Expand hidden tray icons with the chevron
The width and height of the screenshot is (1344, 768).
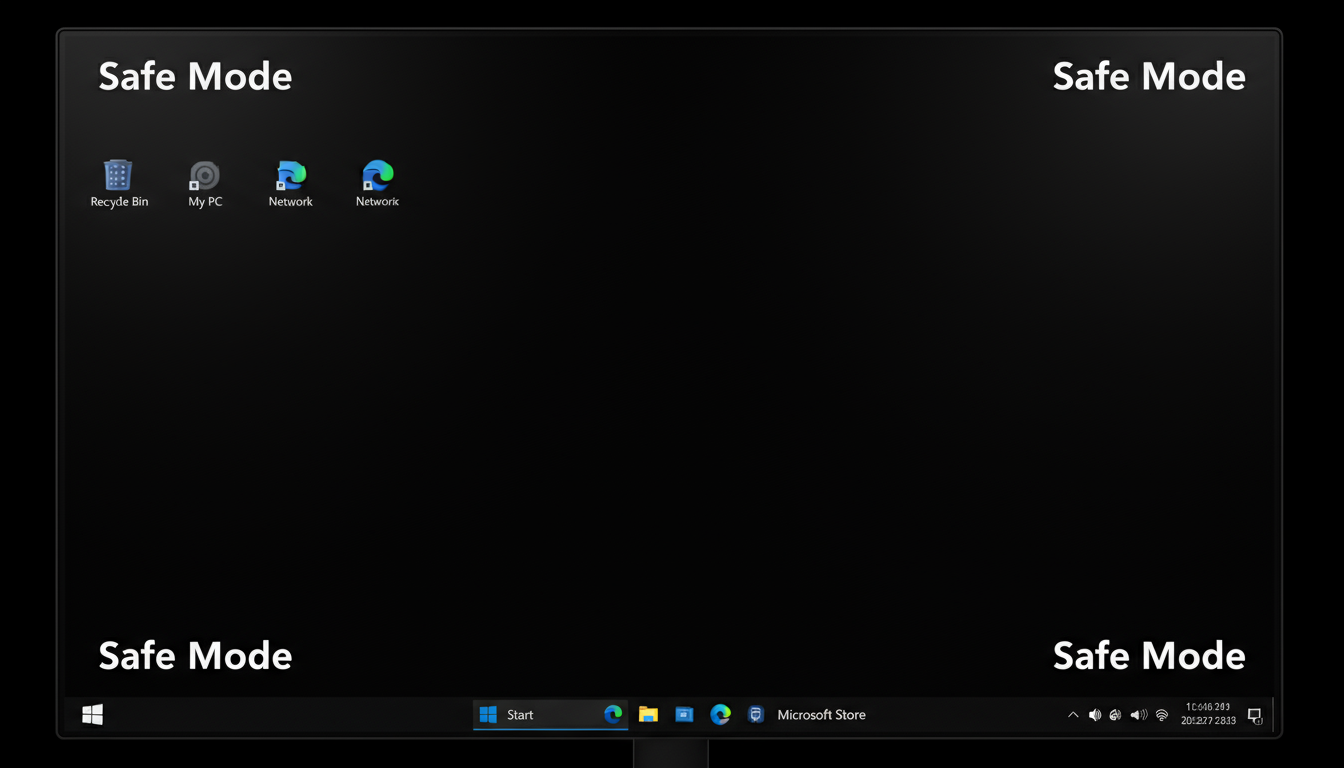(1073, 715)
